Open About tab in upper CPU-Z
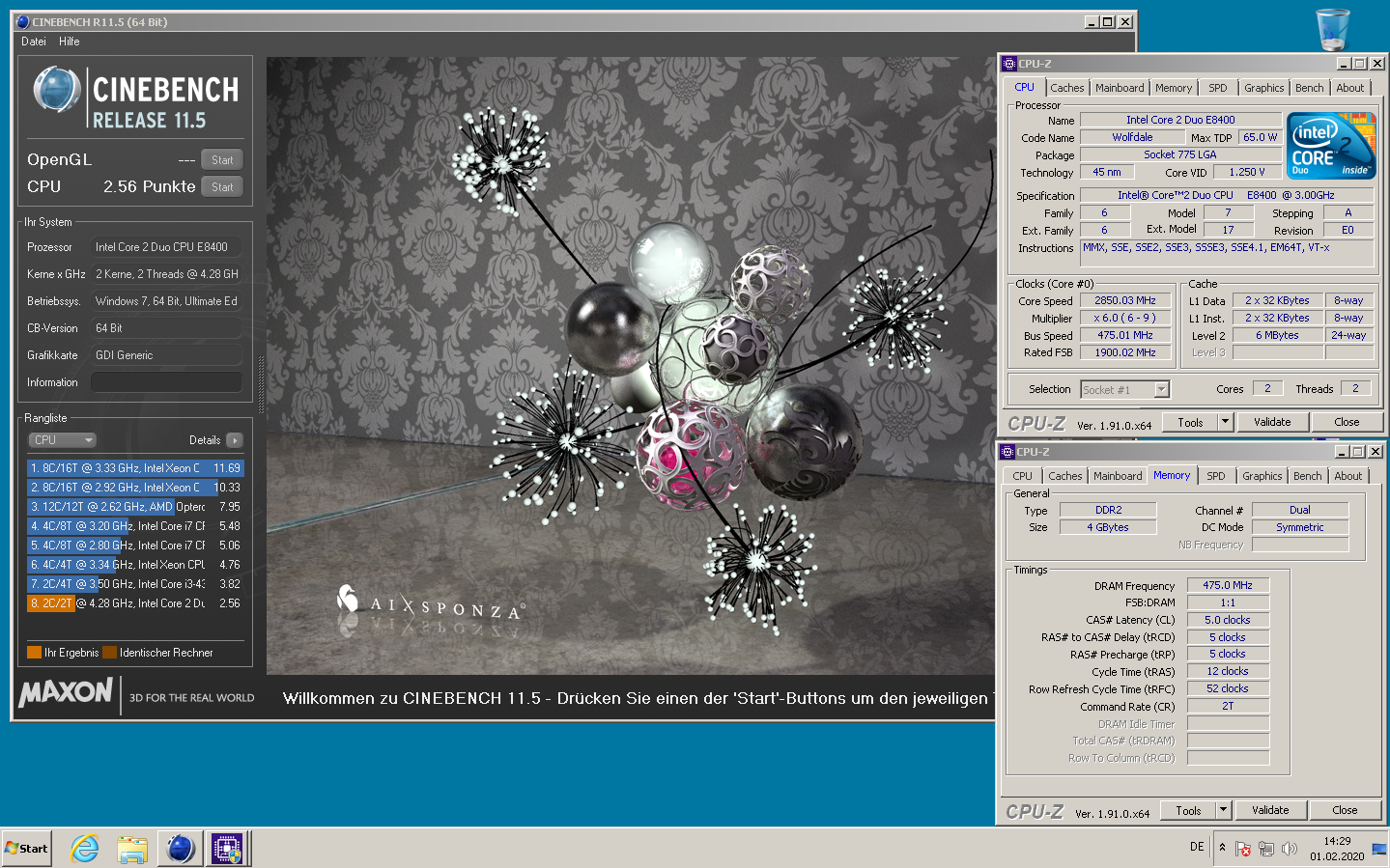This screenshot has height=868, width=1390. point(1350,88)
